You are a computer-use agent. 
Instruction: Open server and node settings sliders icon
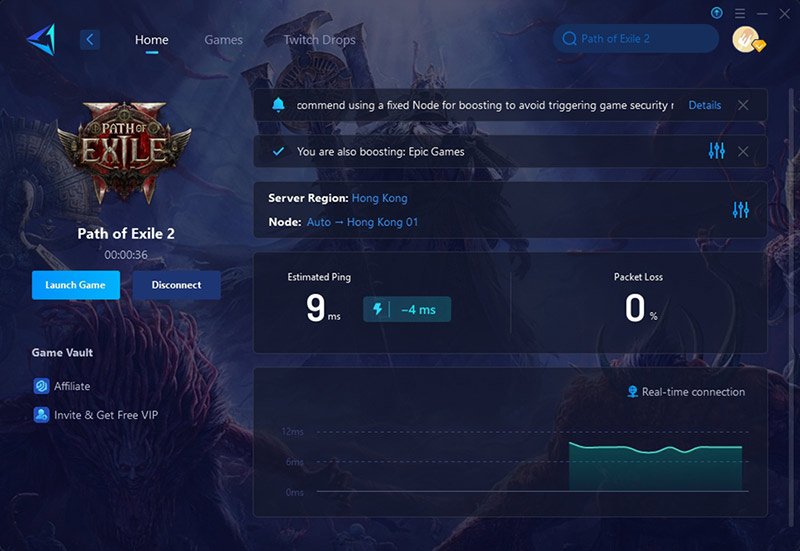[740, 210]
